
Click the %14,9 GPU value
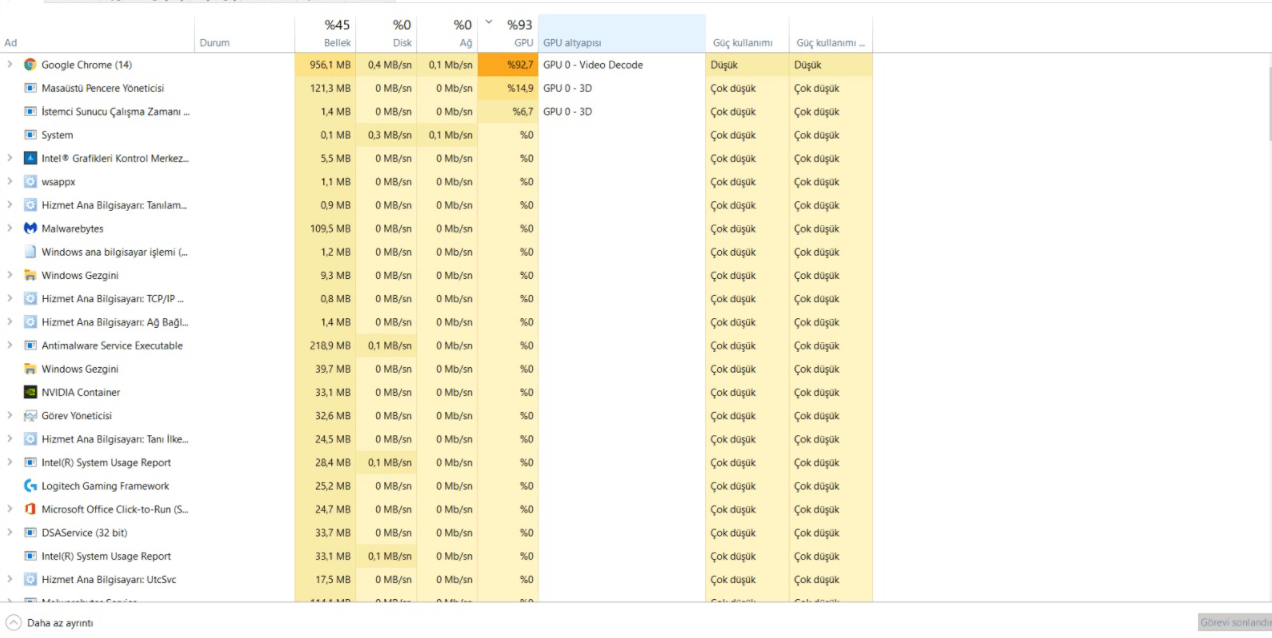[x=520, y=88]
